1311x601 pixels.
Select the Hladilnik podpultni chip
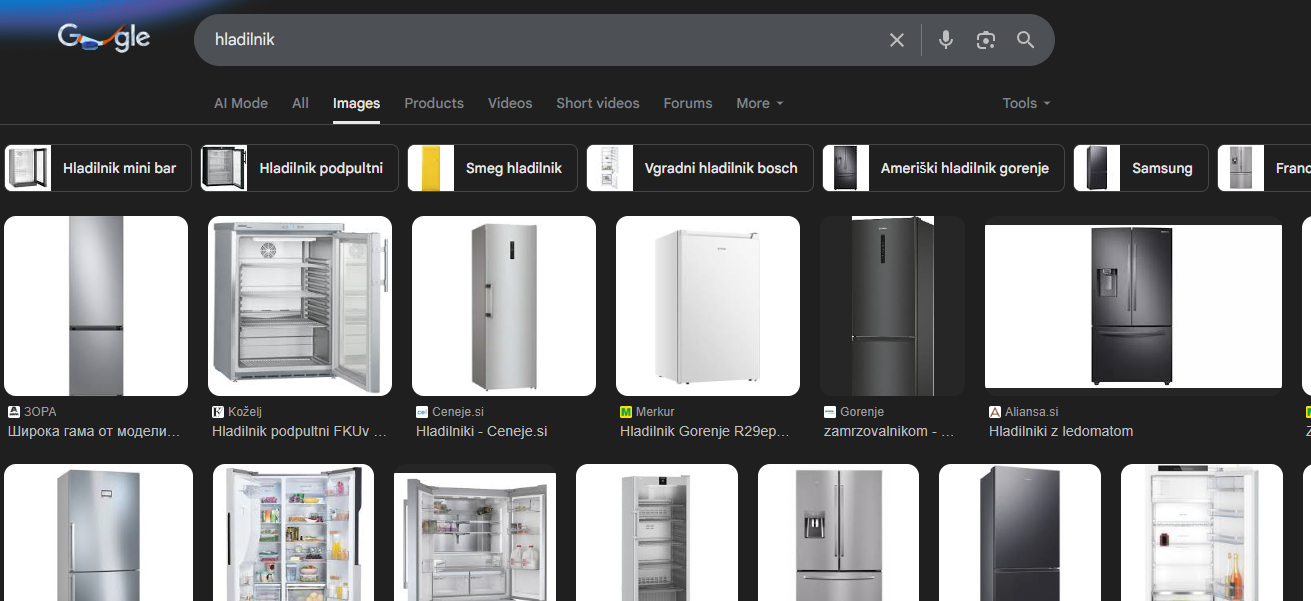[299, 168]
